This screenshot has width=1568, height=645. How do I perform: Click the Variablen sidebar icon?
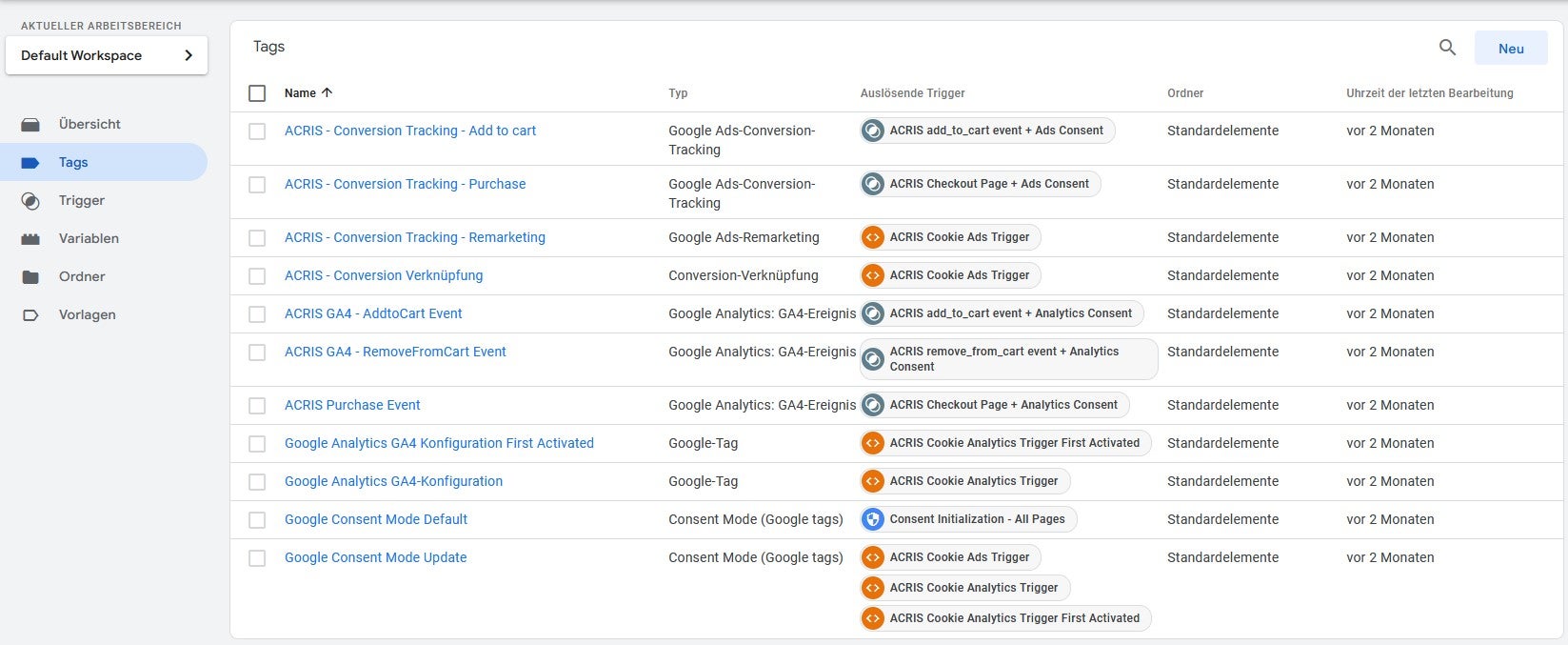(x=30, y=239)
